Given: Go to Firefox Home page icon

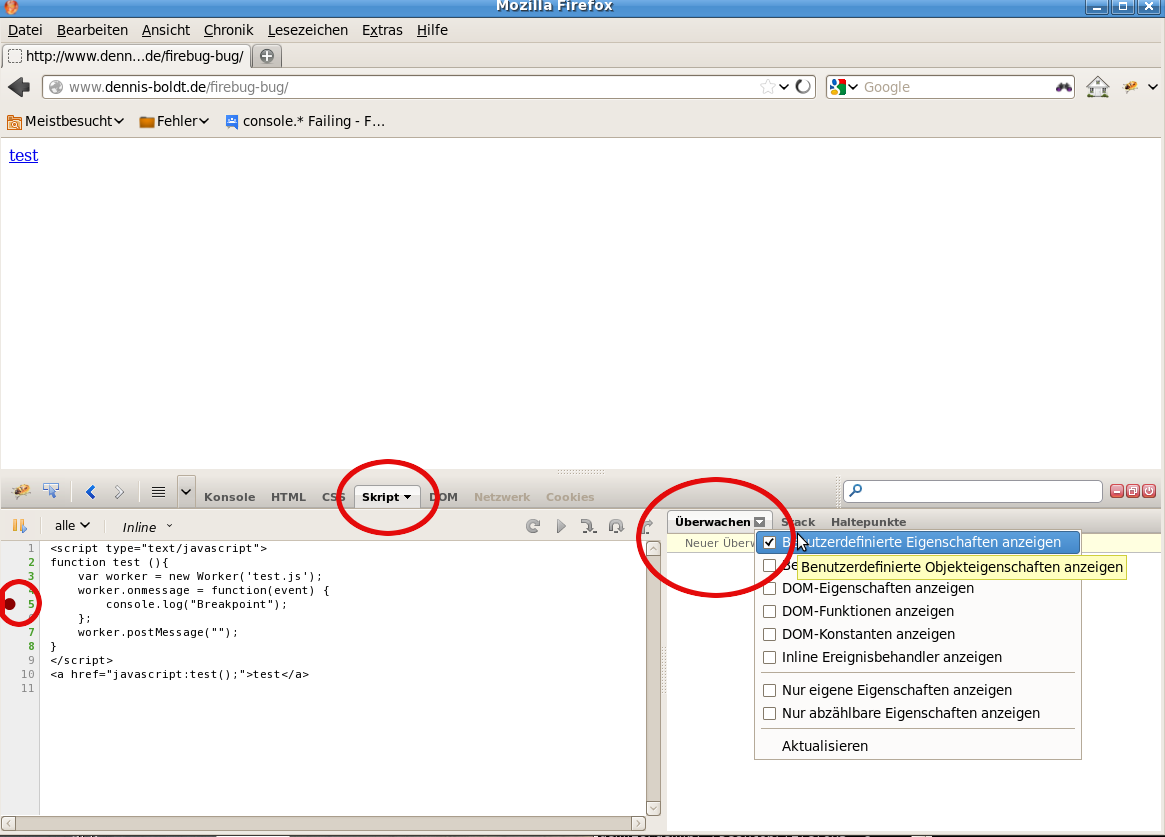Looking at the screenshot, I should (x=1097, y=87).
